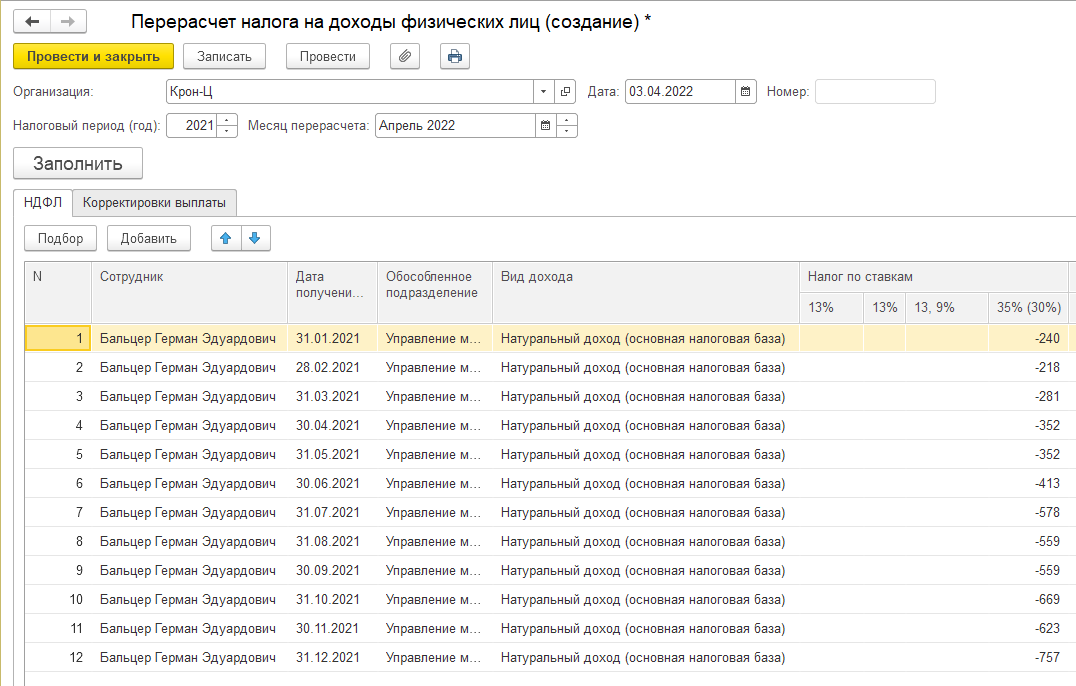Viewport: 1076px width, 686px height.
Task: Open the Кром-Ц organization form icon
Action: pyautogui.click(x=566, y=92)
